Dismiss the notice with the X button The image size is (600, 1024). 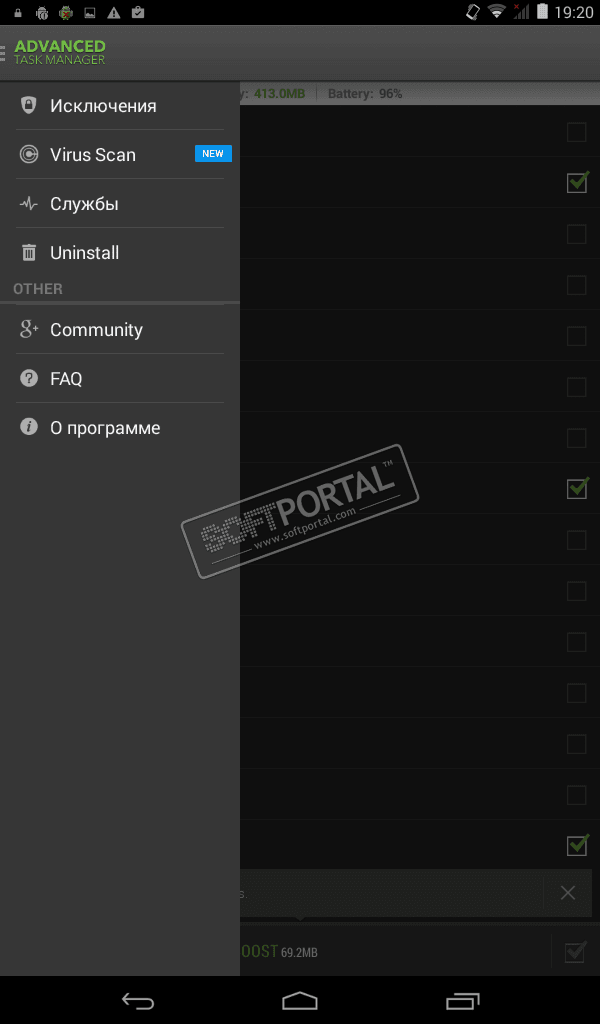point(567,893)
